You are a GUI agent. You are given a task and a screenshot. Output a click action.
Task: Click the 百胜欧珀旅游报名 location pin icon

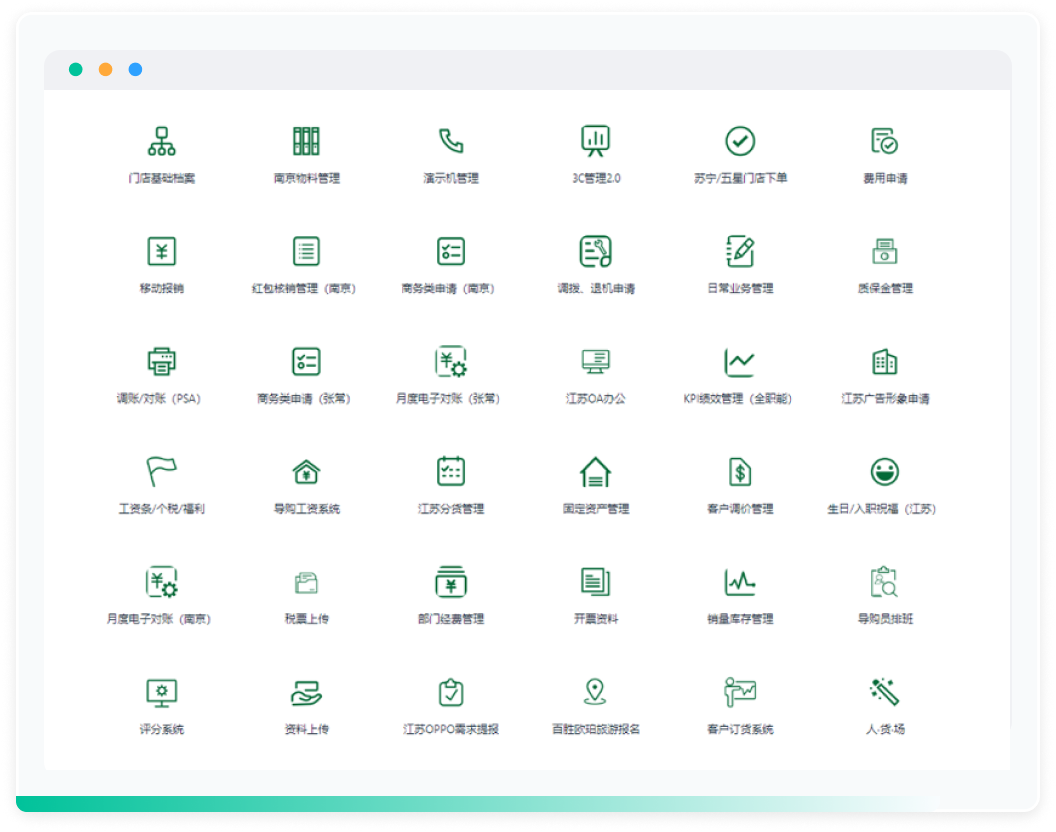(x=596, y=691)
